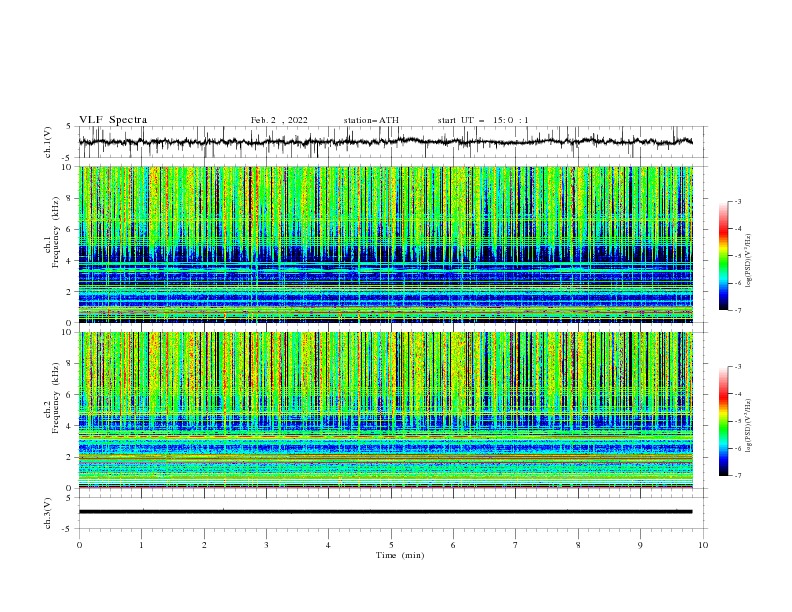Click the ch.1 spectrogram panel
The image size is (792, 612).
click(386, 244)
